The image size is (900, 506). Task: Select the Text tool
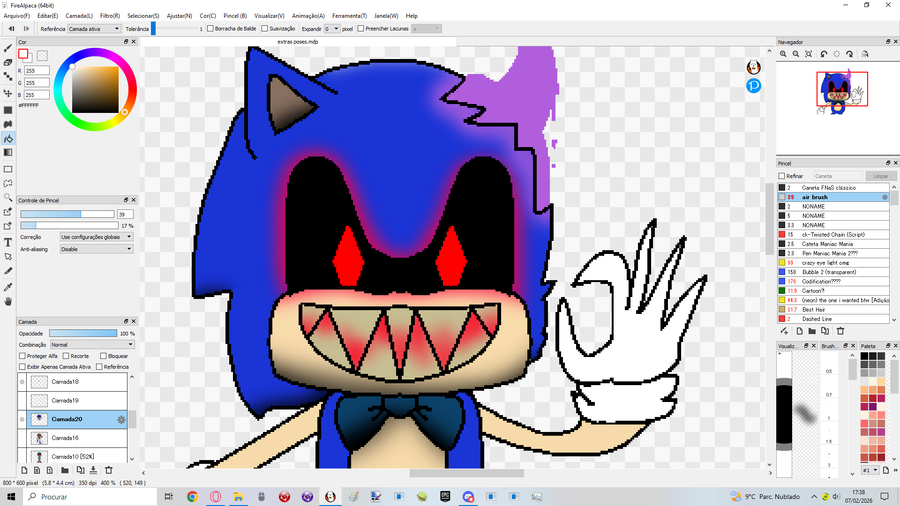[x=8, y=242]
